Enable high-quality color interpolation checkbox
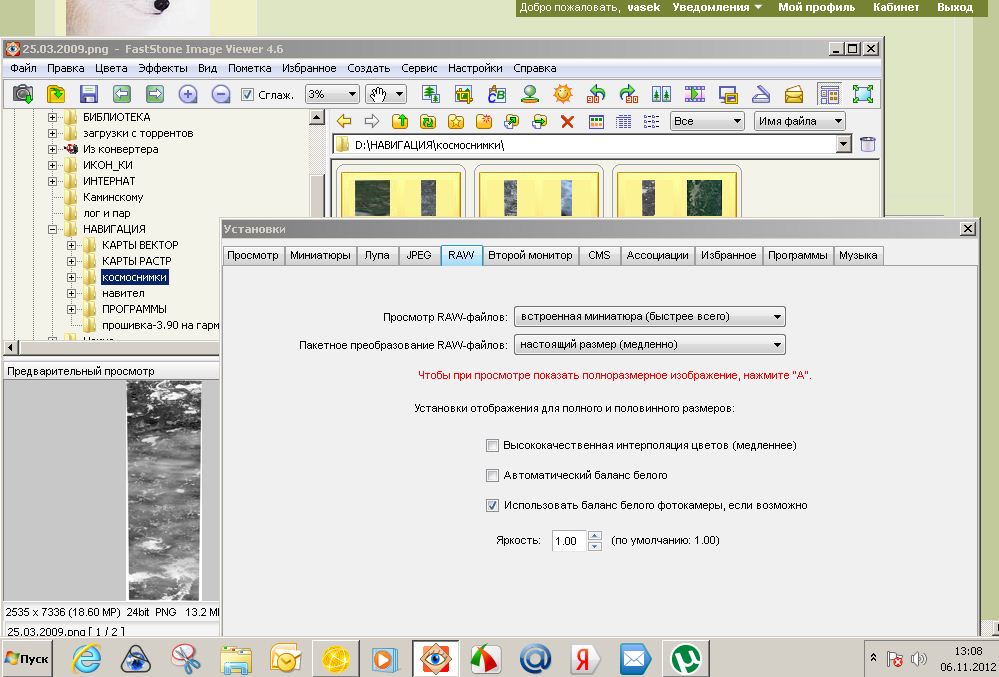 492,445
